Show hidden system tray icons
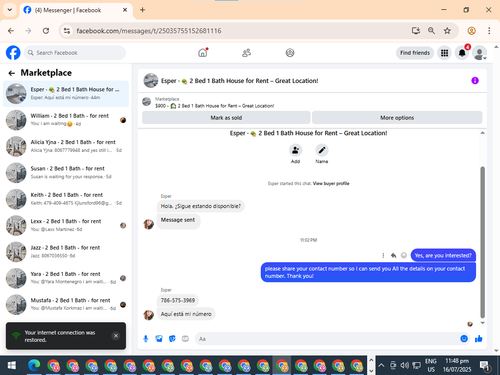The image size is (500, 375). pos(381,366)
